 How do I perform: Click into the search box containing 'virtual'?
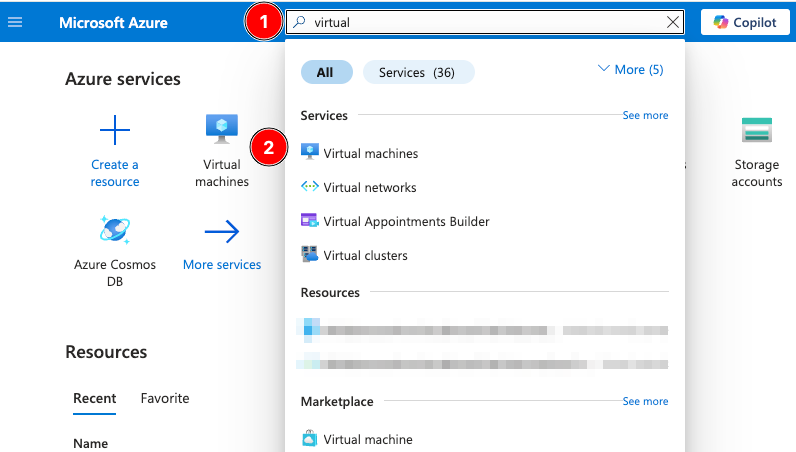[485, 22]
